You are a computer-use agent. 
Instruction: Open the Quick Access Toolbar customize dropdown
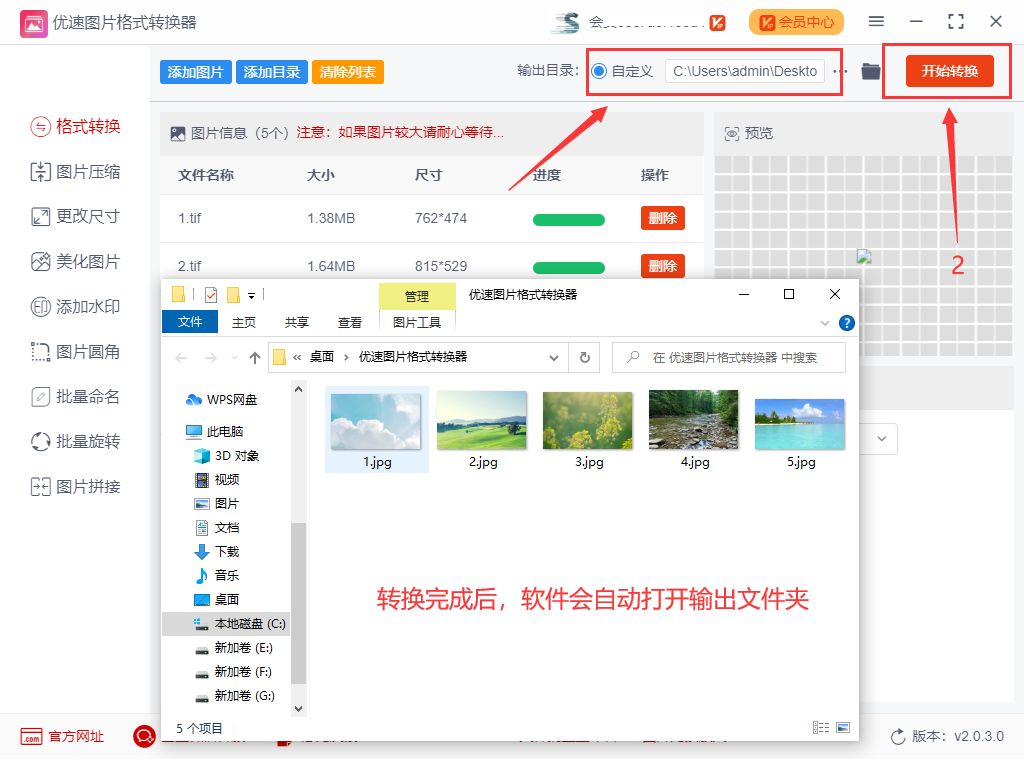251,296
